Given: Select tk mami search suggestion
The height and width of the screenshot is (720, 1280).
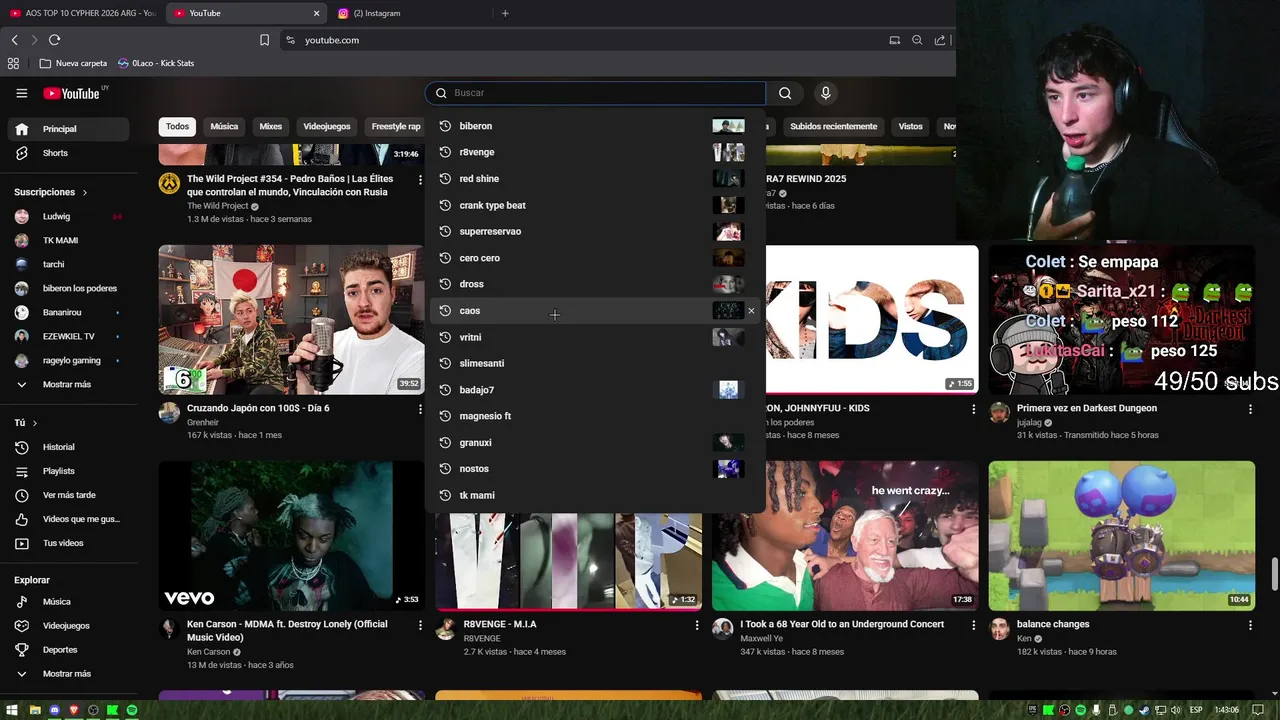Looking at the screenshot, I should pos(596,495).
